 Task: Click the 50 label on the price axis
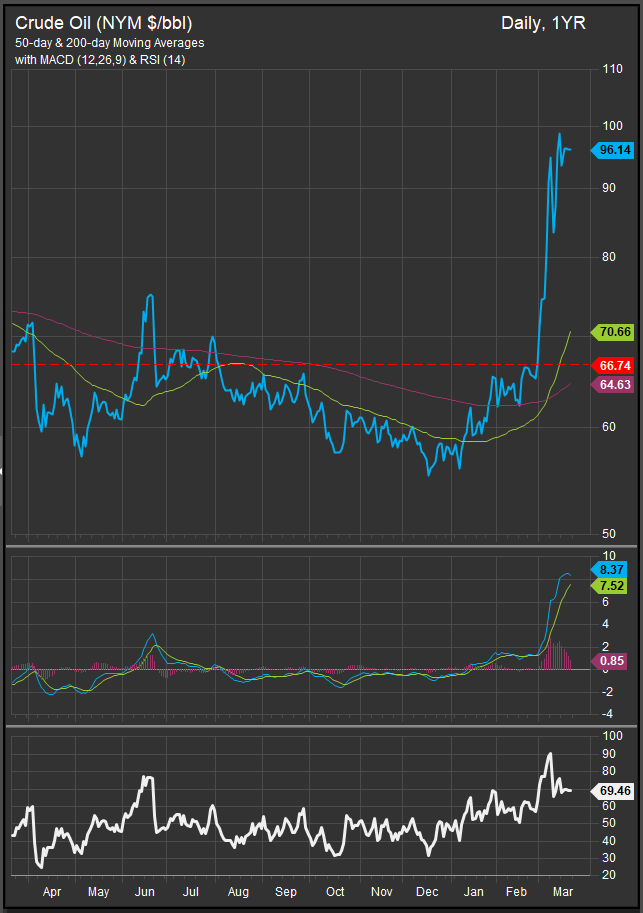[608, 533]
